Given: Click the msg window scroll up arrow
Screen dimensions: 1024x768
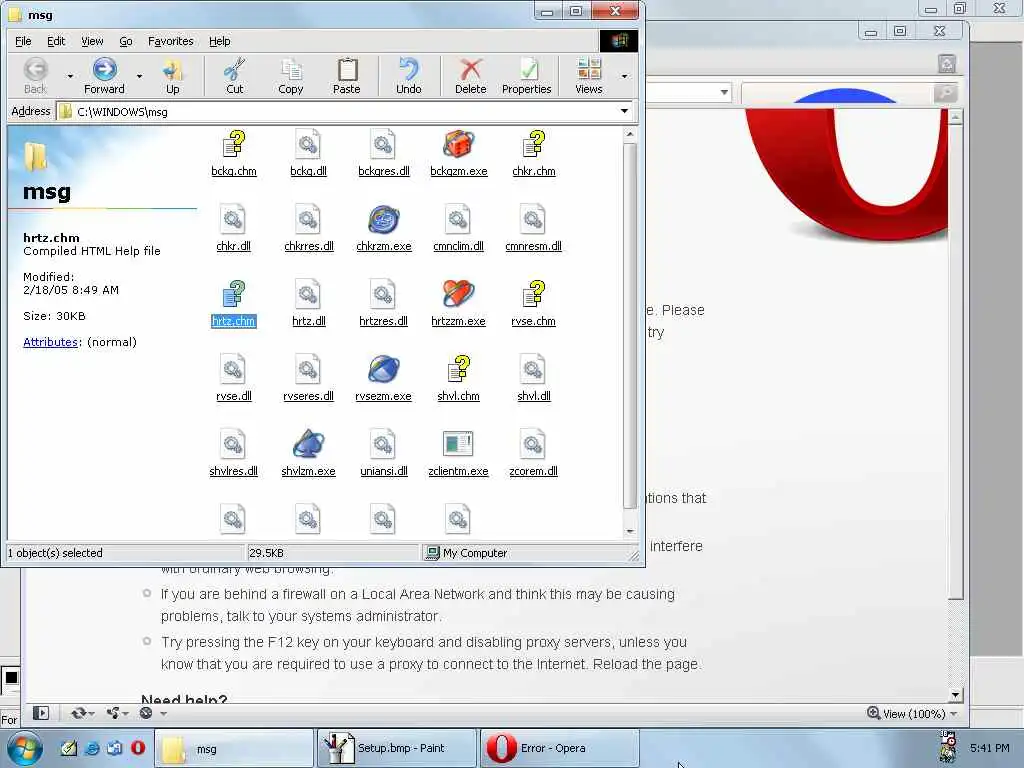Looking at the screenshot, I should [630, 135].
